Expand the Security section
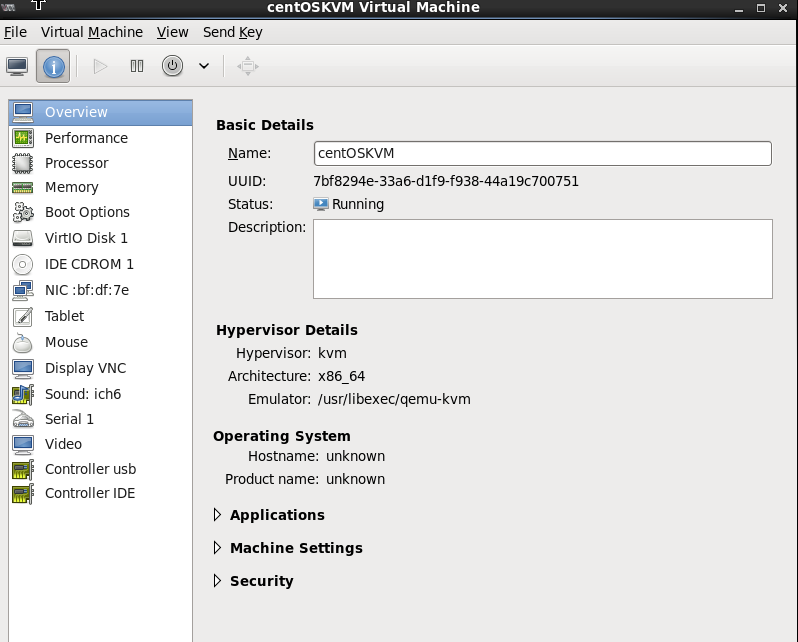The image size is (798, 642). click(x=217, y=581)
